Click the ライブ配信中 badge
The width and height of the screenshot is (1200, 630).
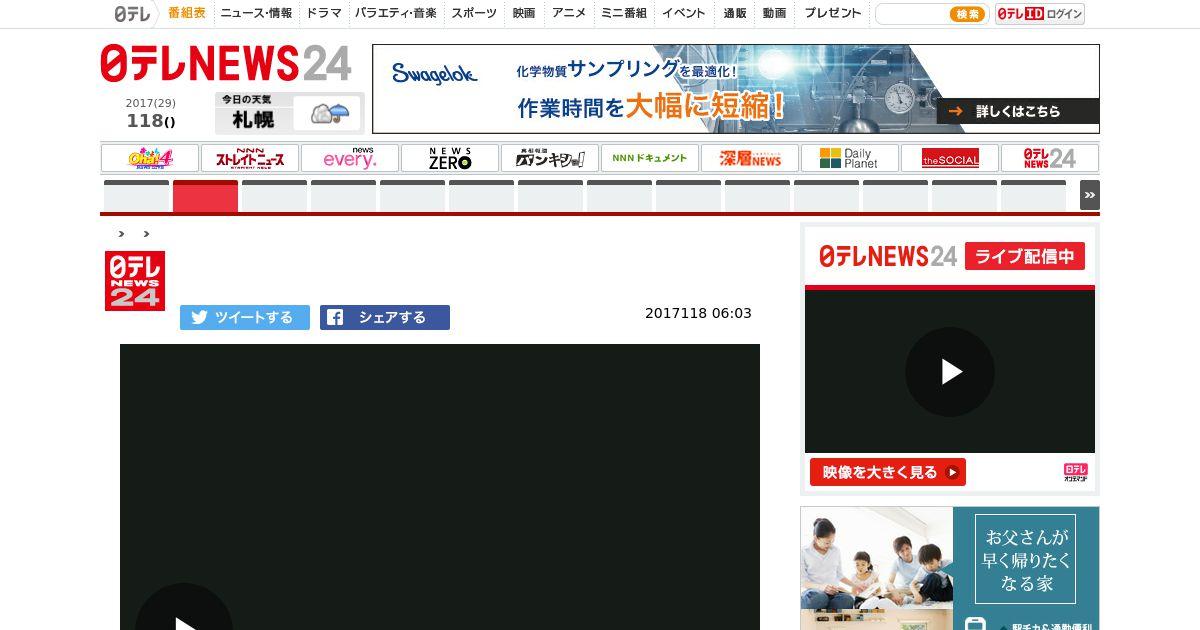[1025, 256]
